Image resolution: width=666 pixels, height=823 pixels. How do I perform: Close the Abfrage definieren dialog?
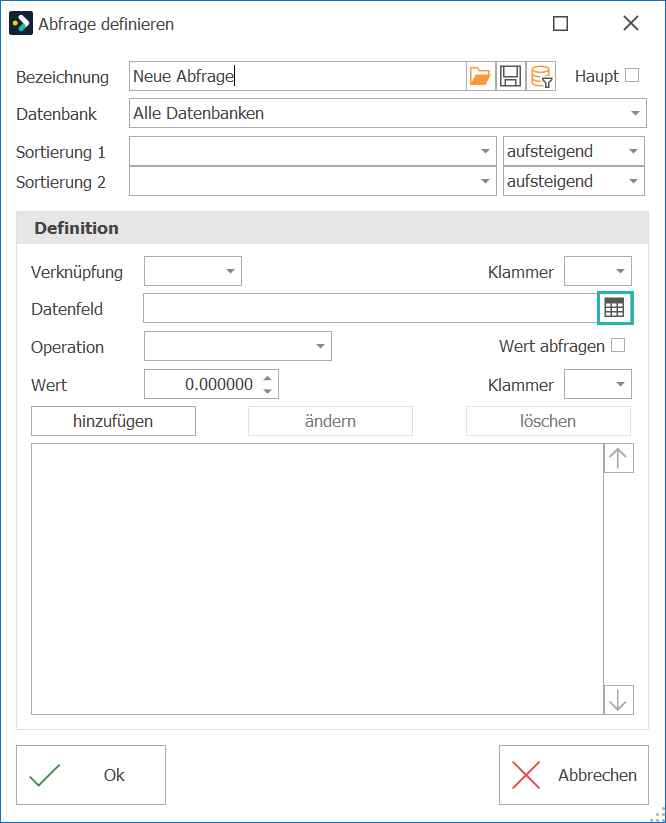[631, 24]
